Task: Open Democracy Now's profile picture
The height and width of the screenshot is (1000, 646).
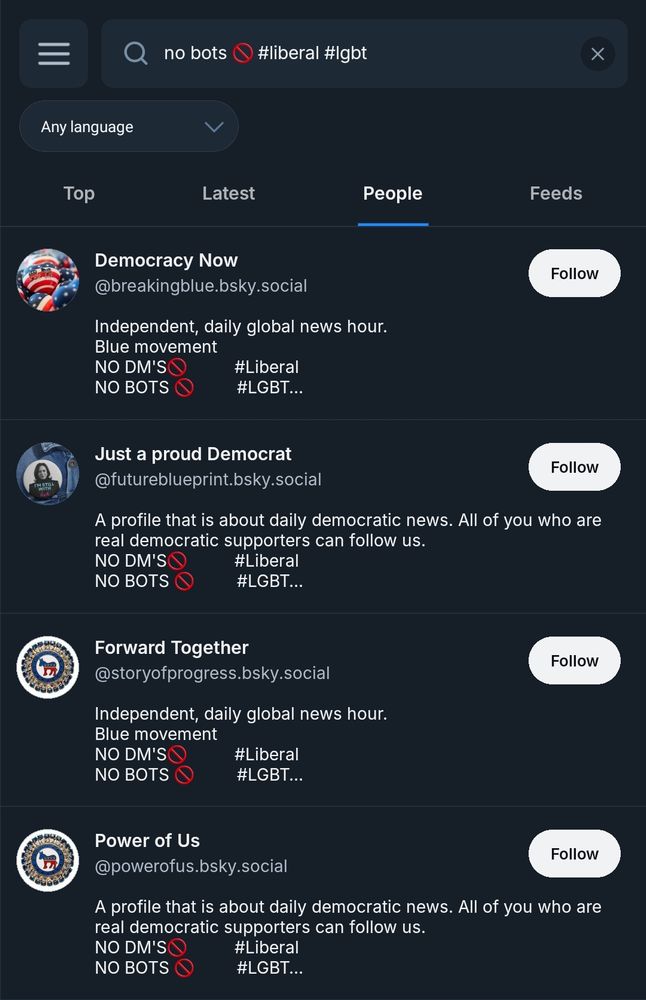Action: tap(47, 280)
